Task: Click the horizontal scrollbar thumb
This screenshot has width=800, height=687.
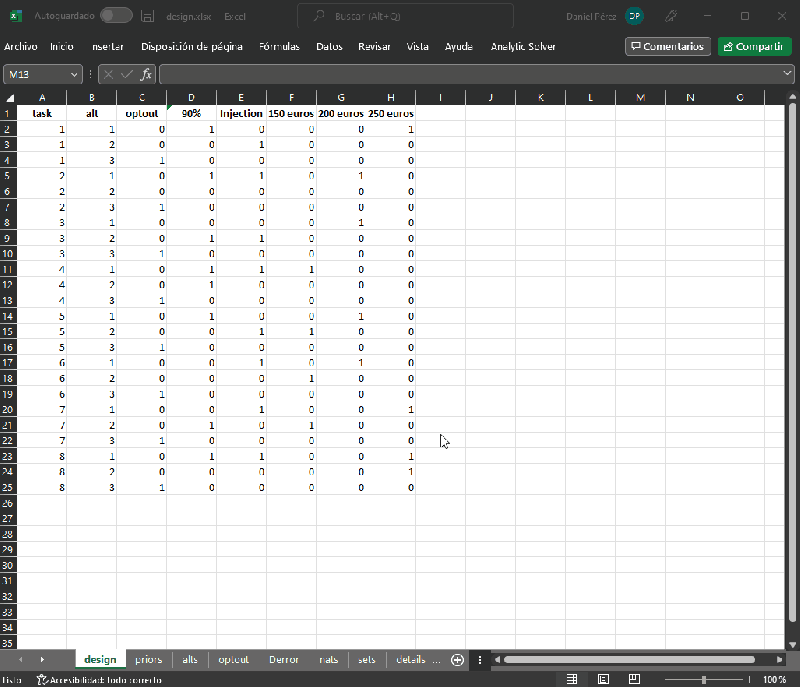Action: (629, 659)
